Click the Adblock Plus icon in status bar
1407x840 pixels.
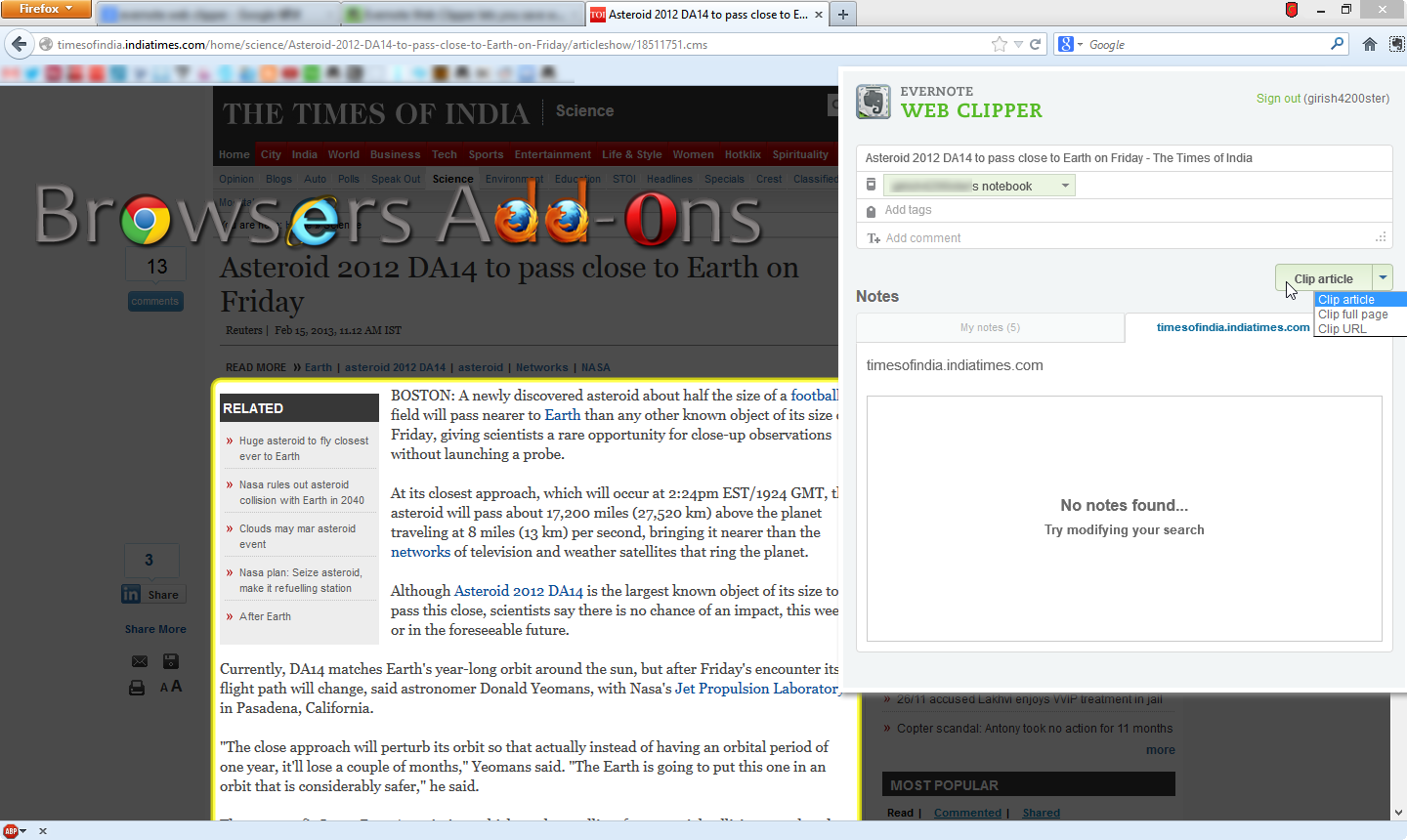11,831
